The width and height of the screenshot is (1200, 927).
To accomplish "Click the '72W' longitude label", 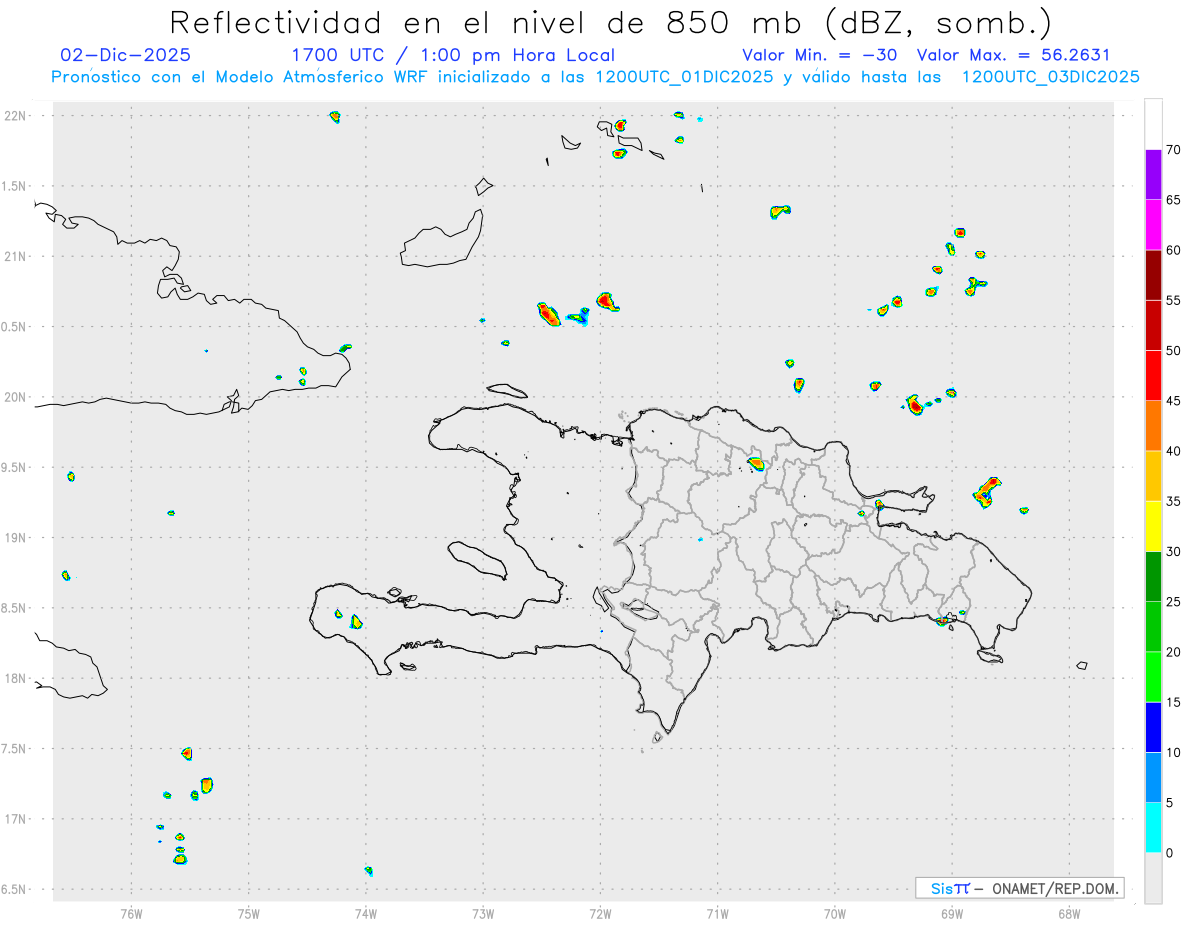I will (x=600, y=914).
